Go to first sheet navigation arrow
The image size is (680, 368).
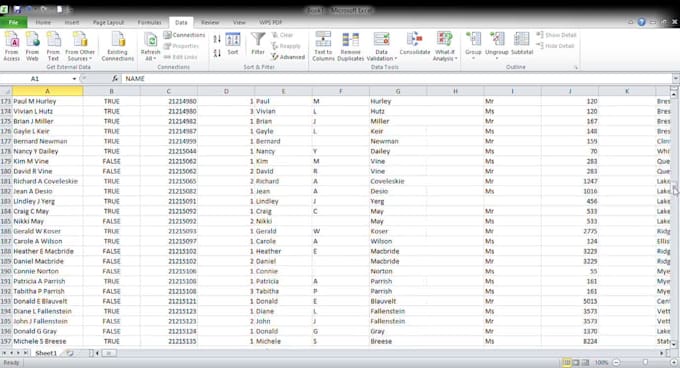[x=4, y=353]
